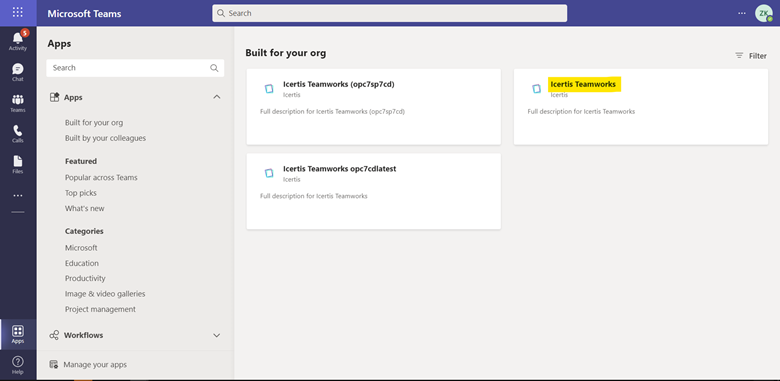
Task: Click the Filter button
Action: [751, 56]
